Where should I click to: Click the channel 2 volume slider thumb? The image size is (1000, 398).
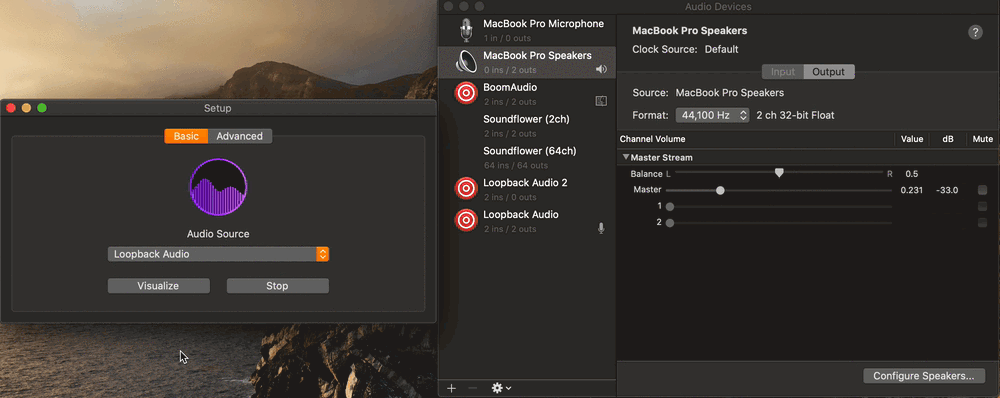coord(670,223)
